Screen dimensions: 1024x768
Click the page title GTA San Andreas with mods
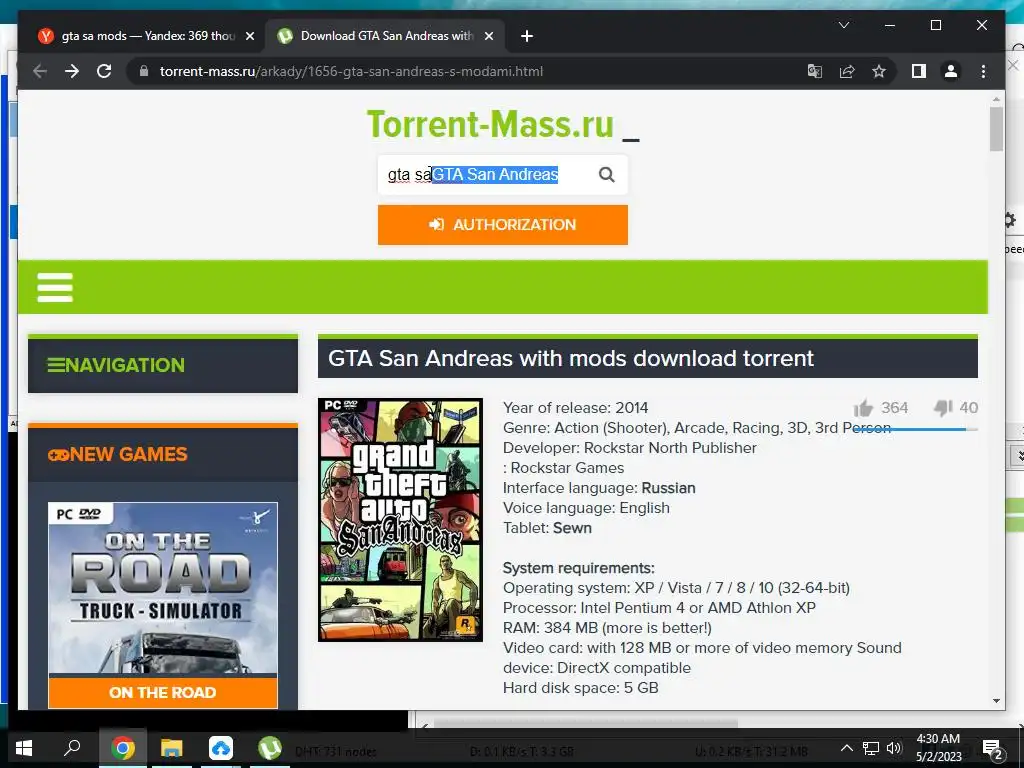(x=571, y=358)
